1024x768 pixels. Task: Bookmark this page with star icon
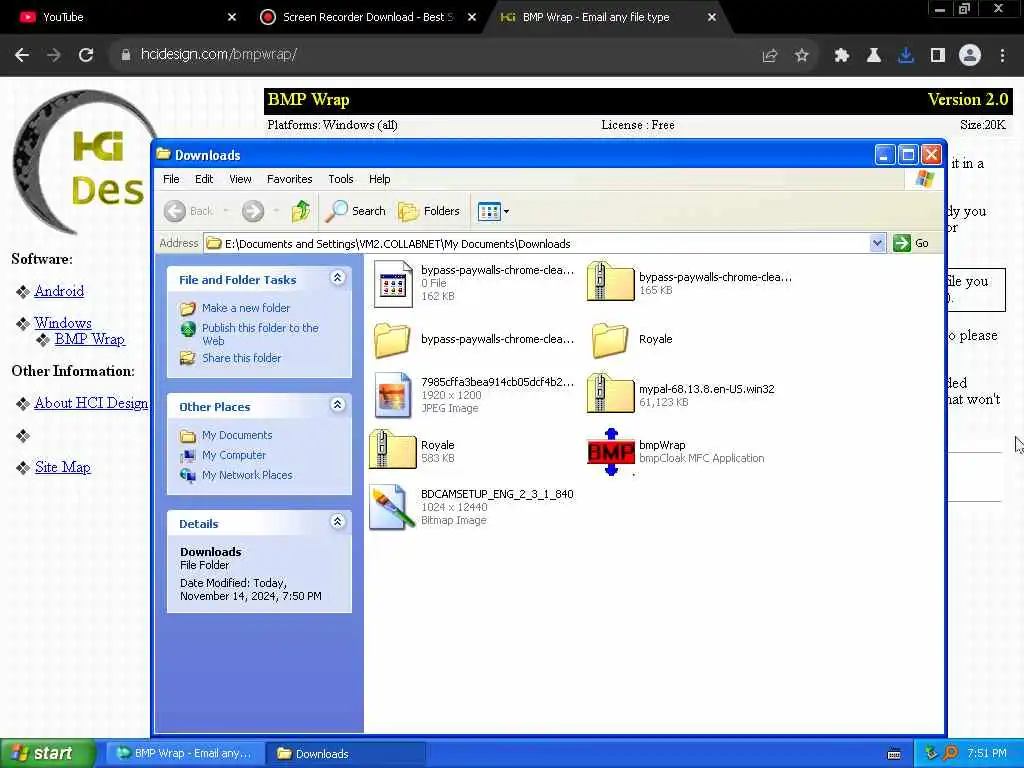point(801,56)
